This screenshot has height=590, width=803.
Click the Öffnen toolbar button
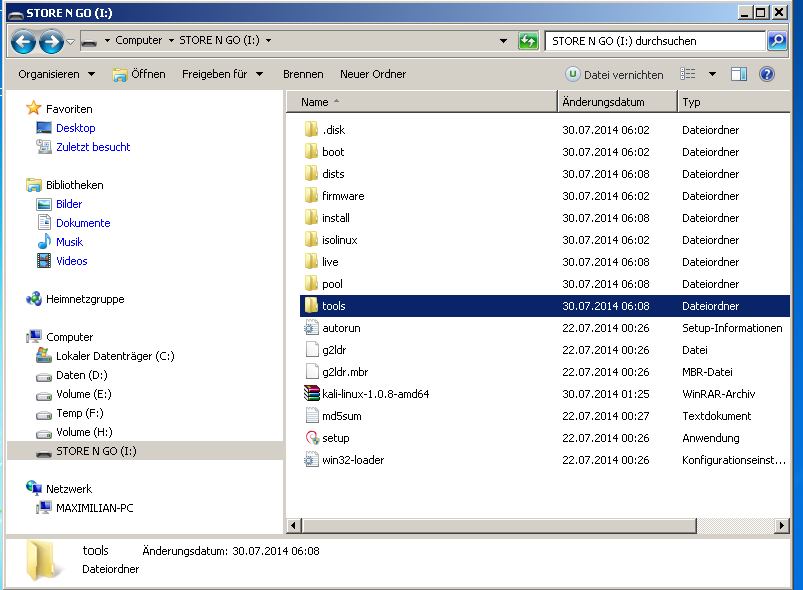click(139, 74)
